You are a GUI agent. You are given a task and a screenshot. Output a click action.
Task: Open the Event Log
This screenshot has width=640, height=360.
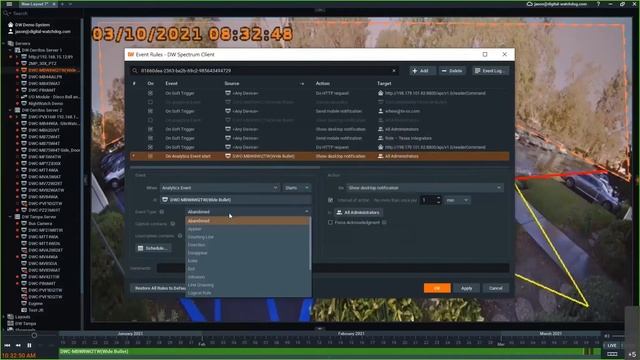point(490,71)
